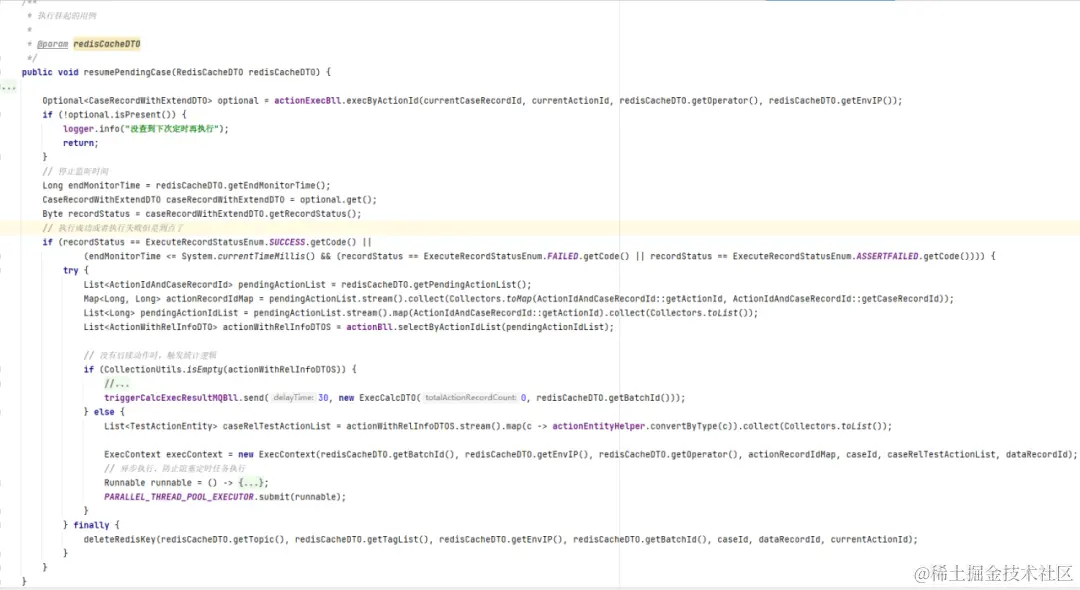Click getPendingActionList() call
1080x590 pixels.
tap(470, 285)
